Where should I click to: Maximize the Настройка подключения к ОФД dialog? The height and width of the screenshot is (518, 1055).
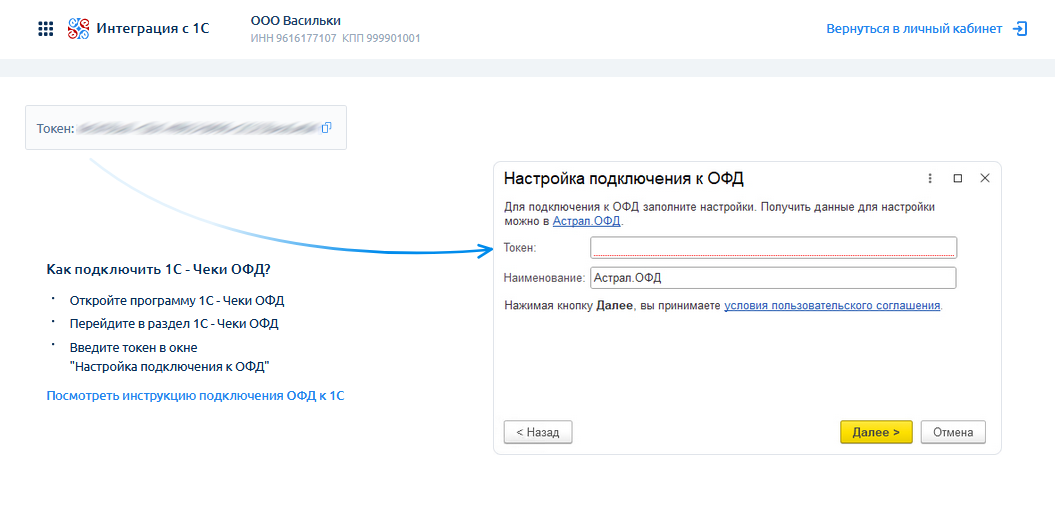tap(957, 178)
